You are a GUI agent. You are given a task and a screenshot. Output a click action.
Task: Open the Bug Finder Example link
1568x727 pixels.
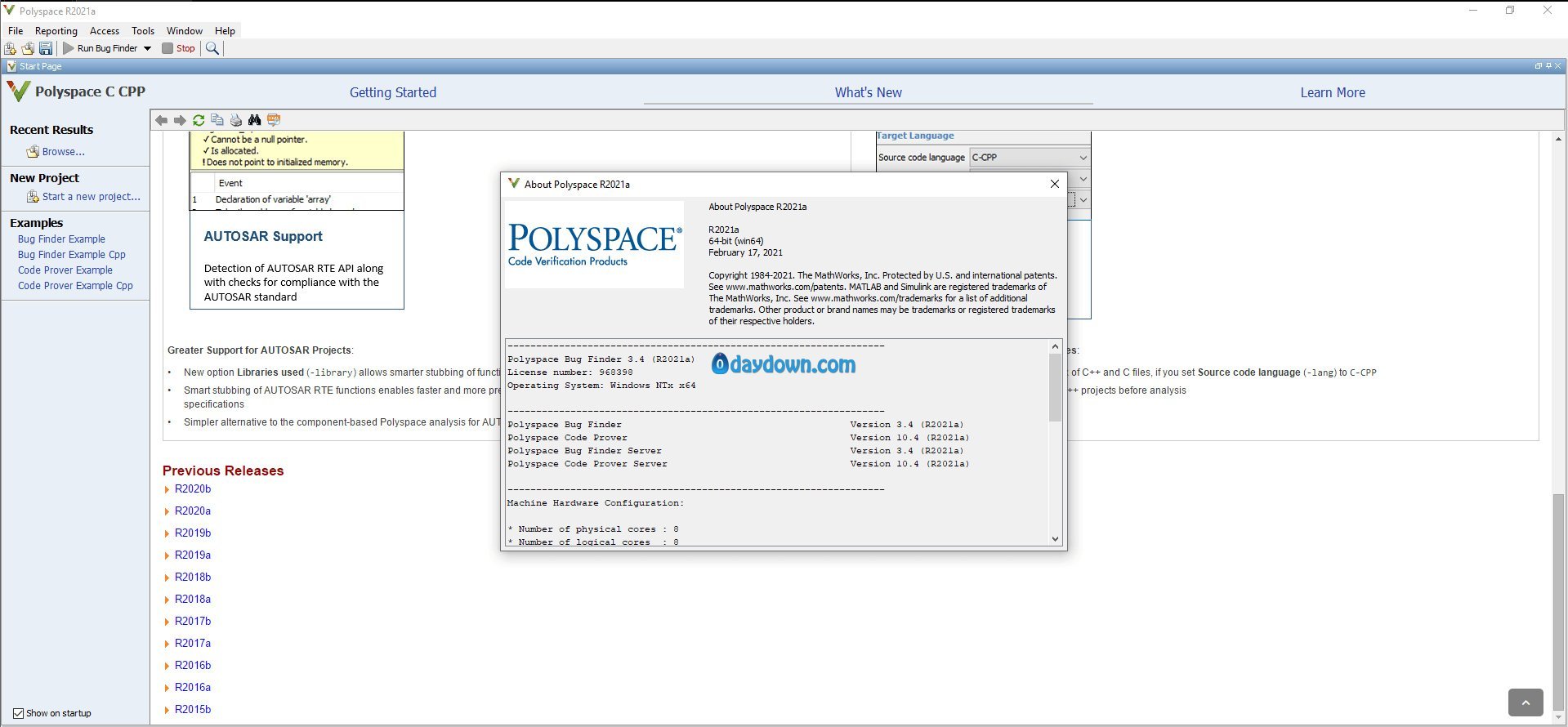point(61,239)
